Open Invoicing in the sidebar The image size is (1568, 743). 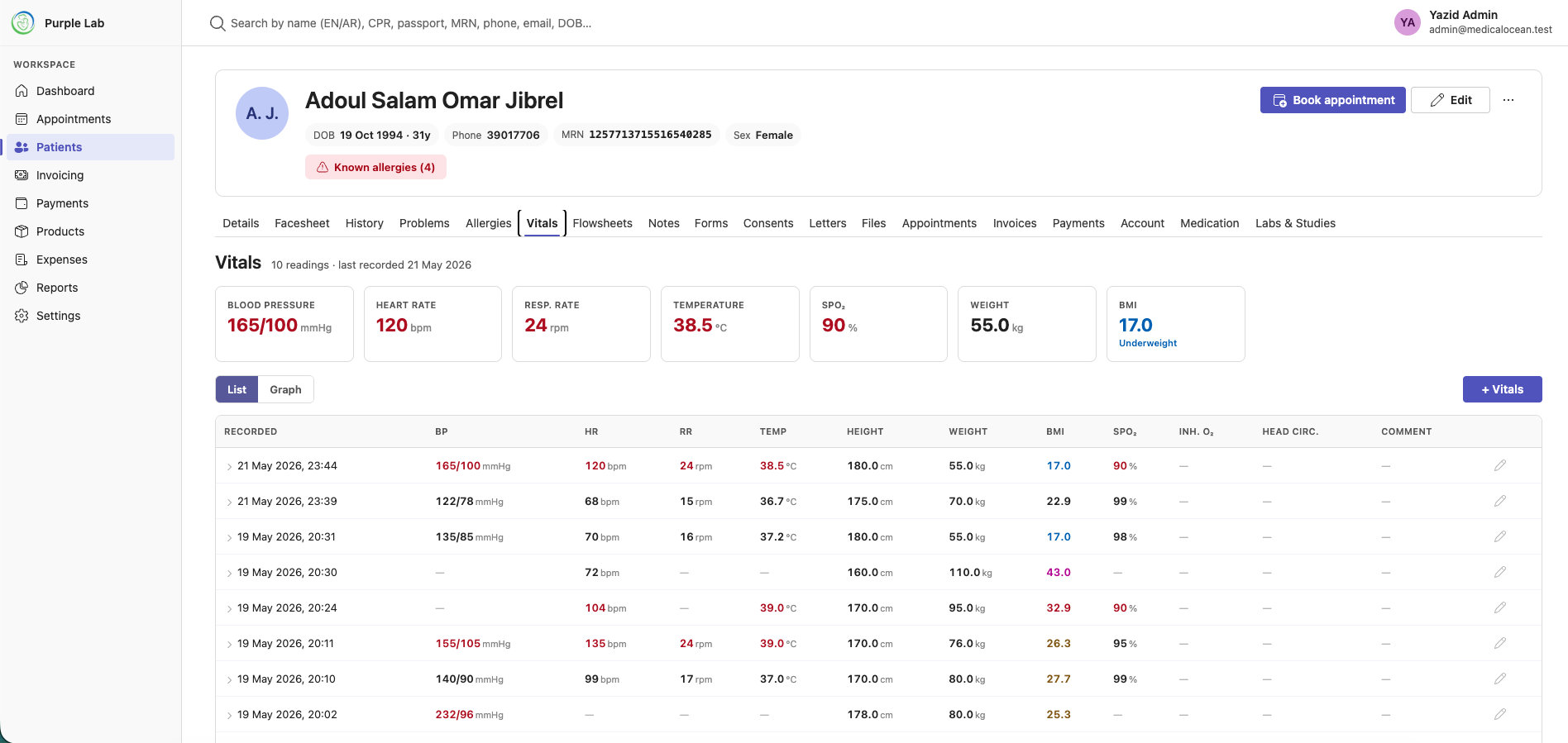91,175
